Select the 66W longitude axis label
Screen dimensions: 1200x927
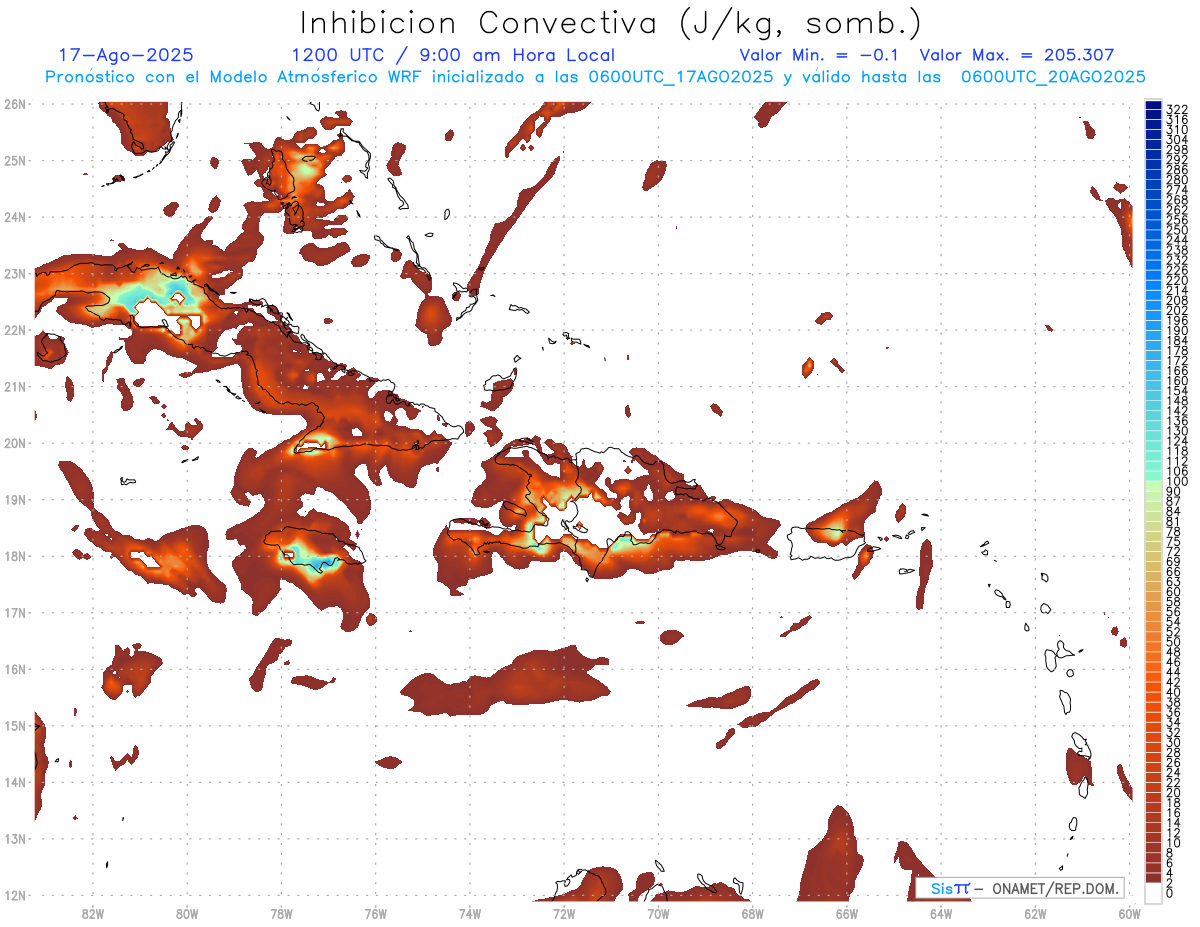tap(846, 913)
